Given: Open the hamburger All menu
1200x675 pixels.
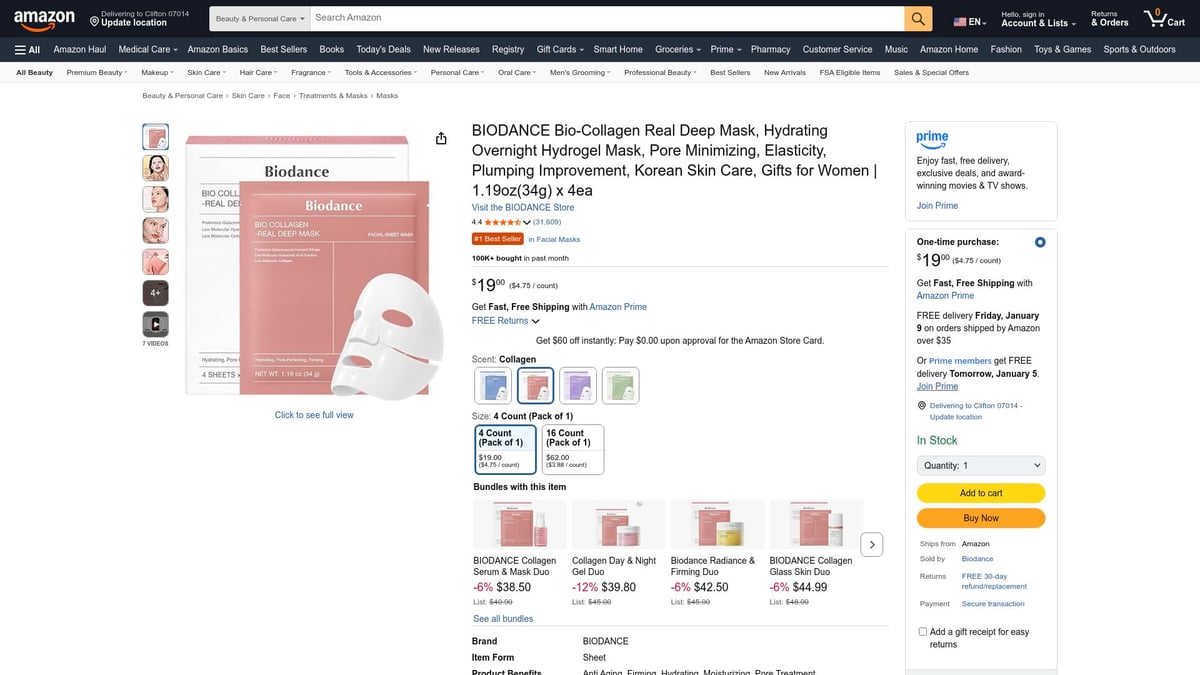Looking at the screenshot, I should coord(25,48).
